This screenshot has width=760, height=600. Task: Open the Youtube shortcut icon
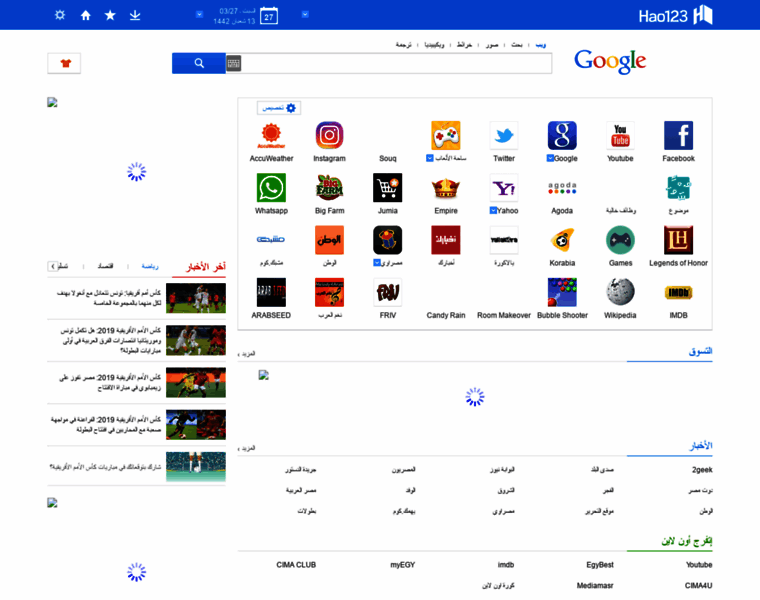click(x=620, y=135)
